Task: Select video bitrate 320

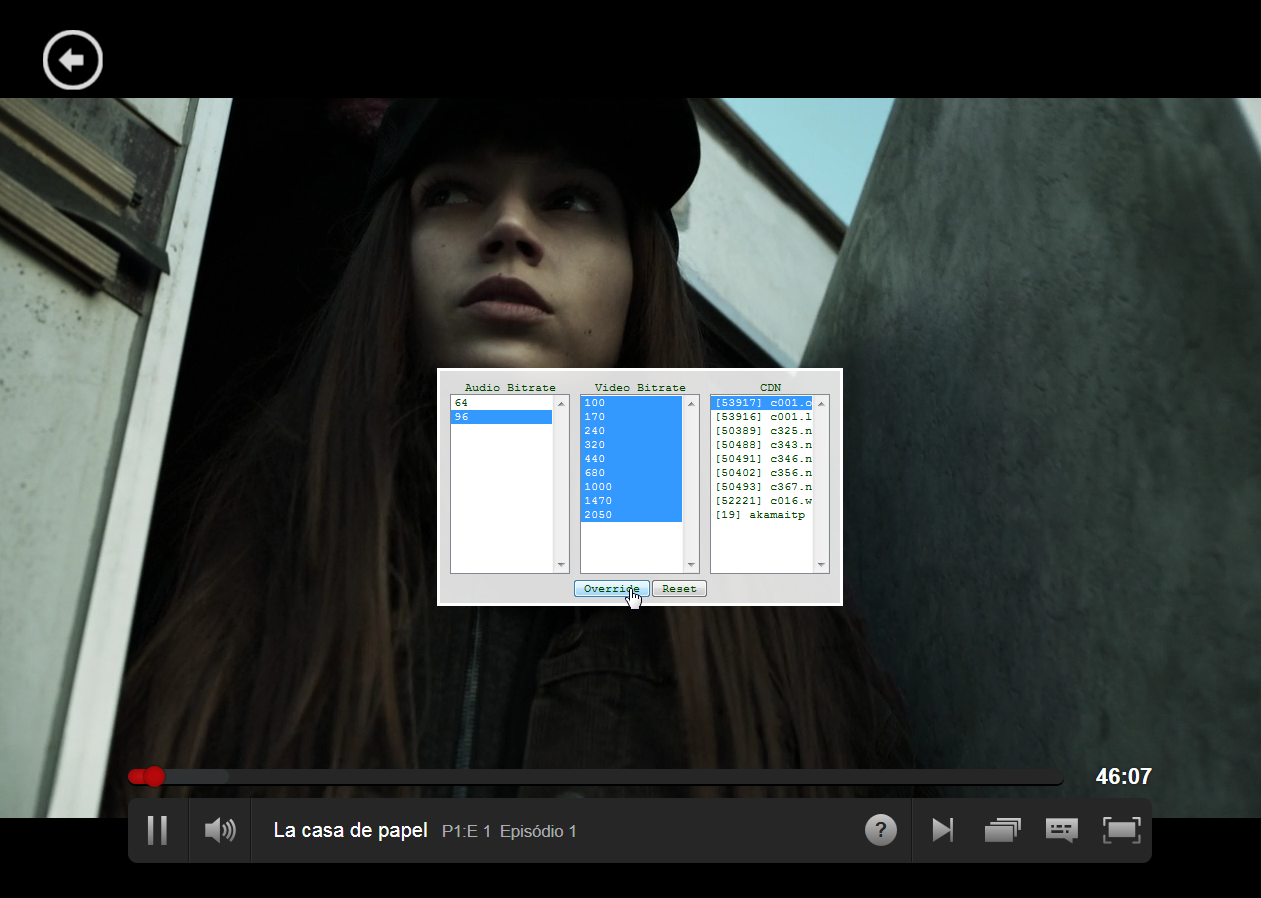Action: pos(631,445)
